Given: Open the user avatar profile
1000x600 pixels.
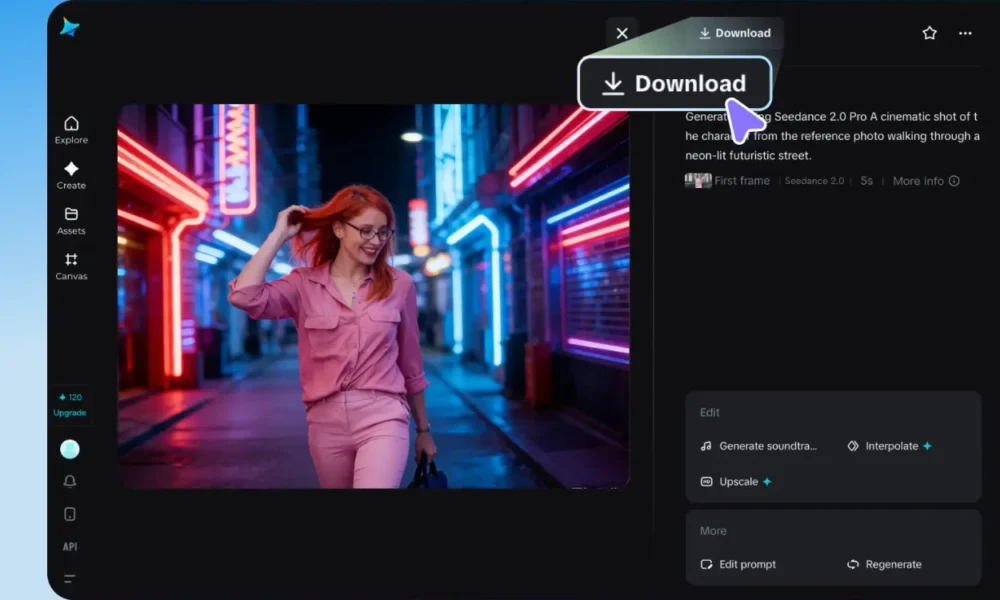Looking at the screenshot, I should tap(70, 450).
